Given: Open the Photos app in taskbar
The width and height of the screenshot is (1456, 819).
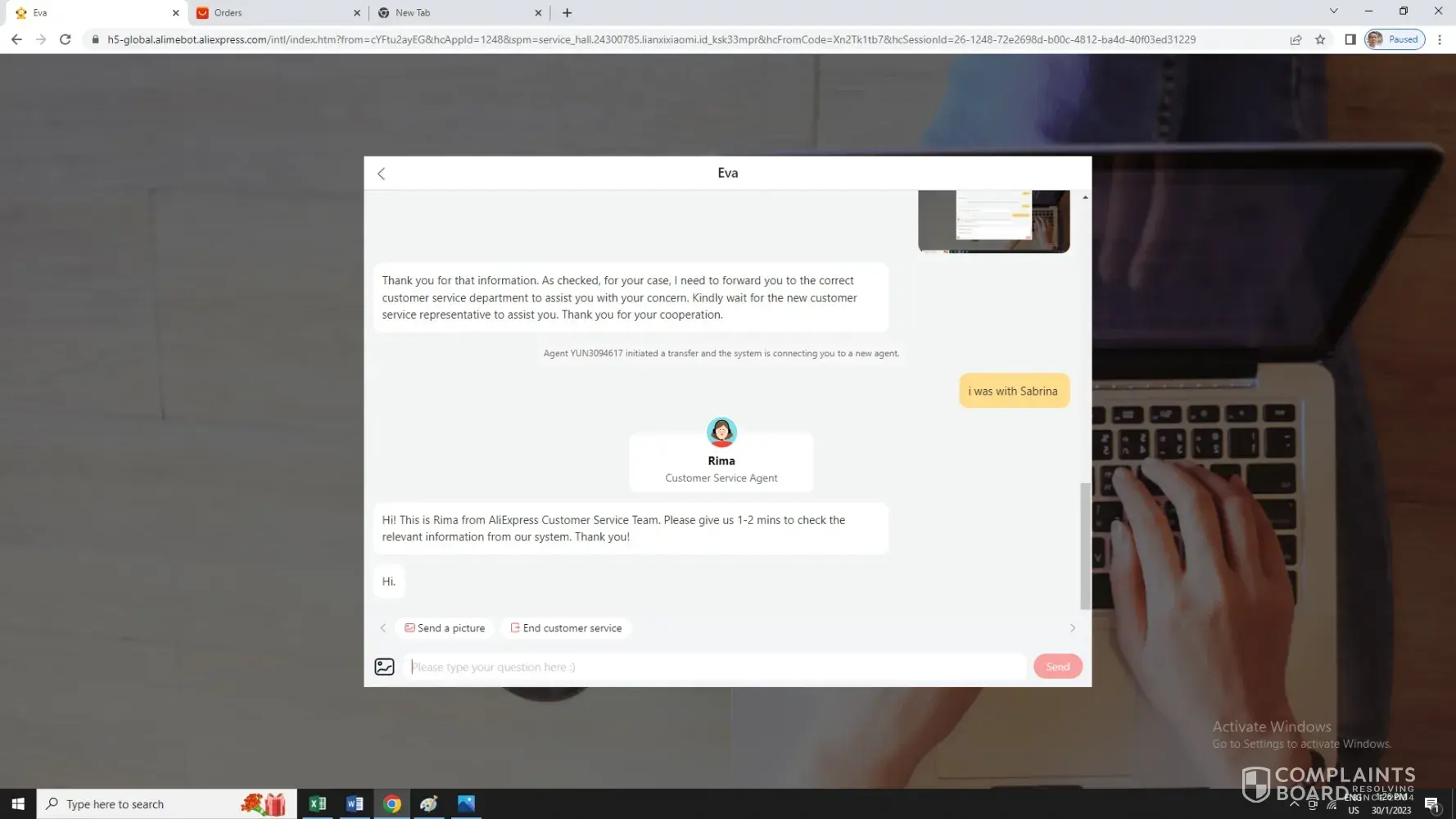Looking at the screenshot, I should coord(466,804).
